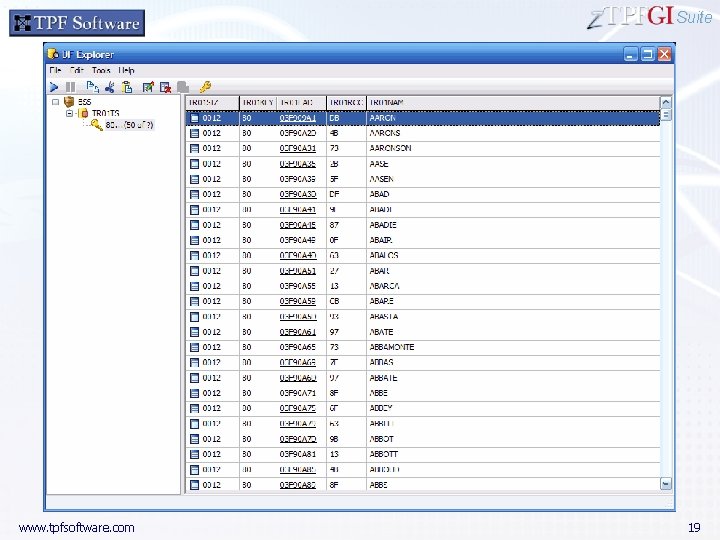Click the Copy toolbar icon
Viewport: 720px width, 540px height.
92,87
